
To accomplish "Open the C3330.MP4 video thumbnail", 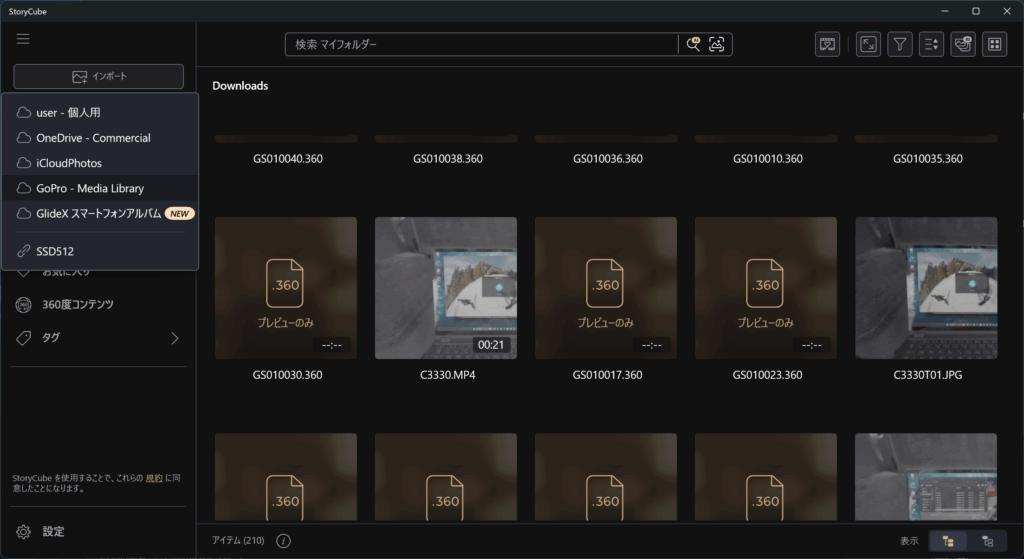I will [x=446, y=288].
